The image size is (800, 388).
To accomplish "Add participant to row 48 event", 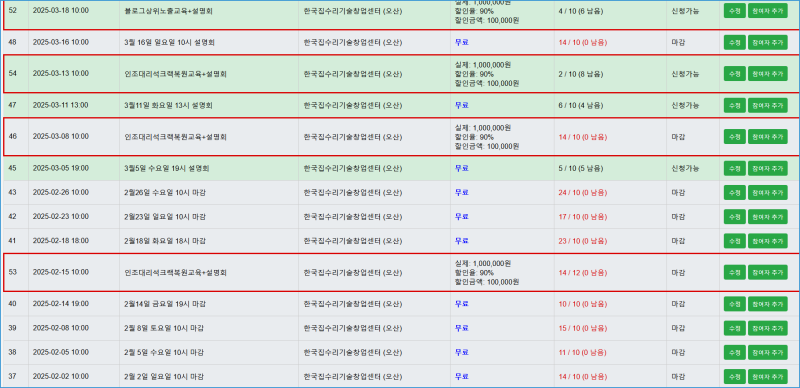I will coord(768,42).
